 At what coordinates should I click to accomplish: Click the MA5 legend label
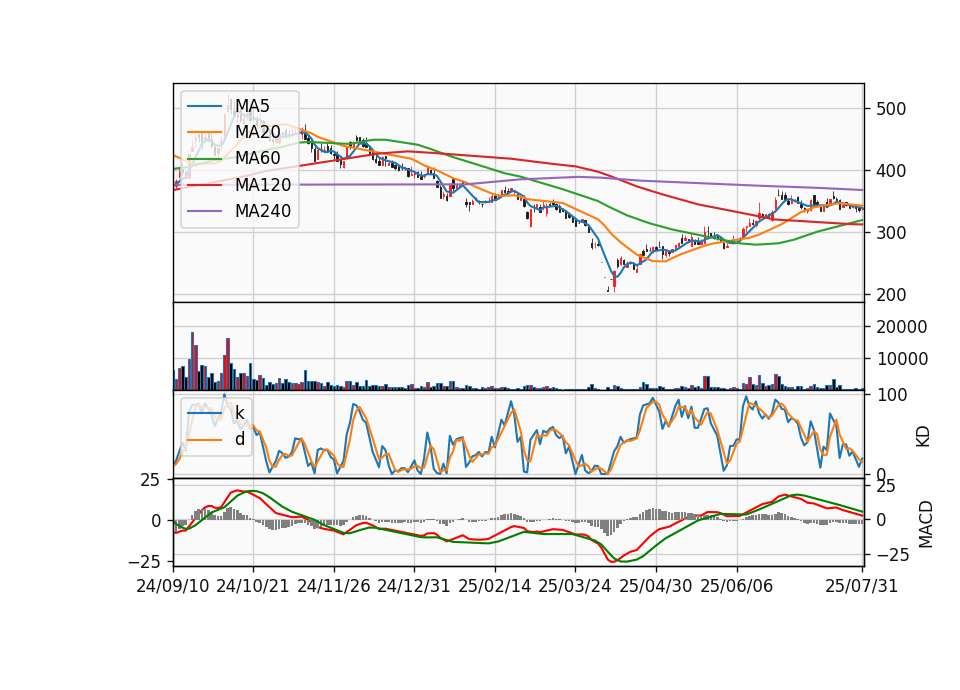coord(252,106)
